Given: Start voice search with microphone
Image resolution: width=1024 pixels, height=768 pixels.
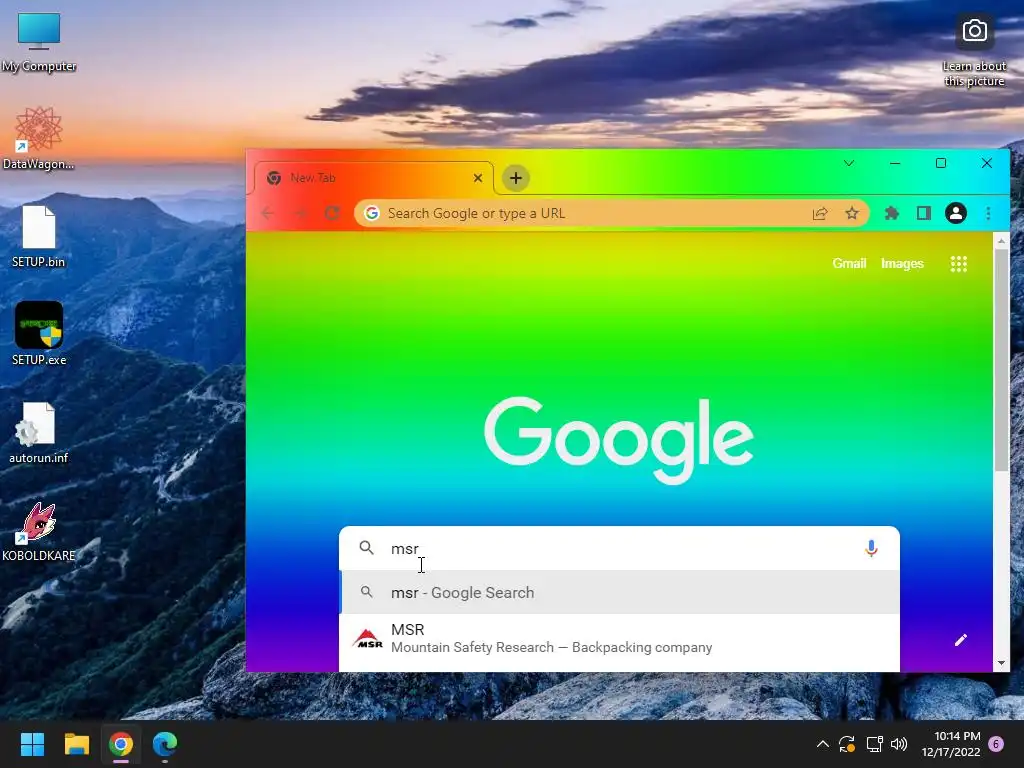Looking at the screenshot, I should pyautogui.click(x=871, y=549).
